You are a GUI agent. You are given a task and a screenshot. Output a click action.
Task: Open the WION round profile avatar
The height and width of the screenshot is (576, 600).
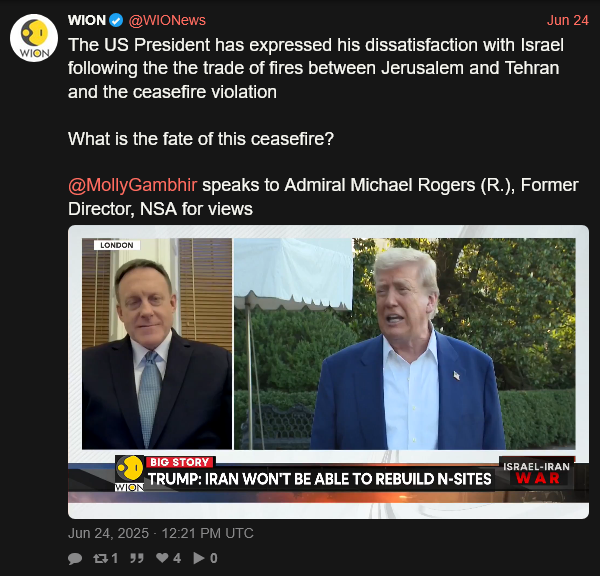[x=34, y=38]
